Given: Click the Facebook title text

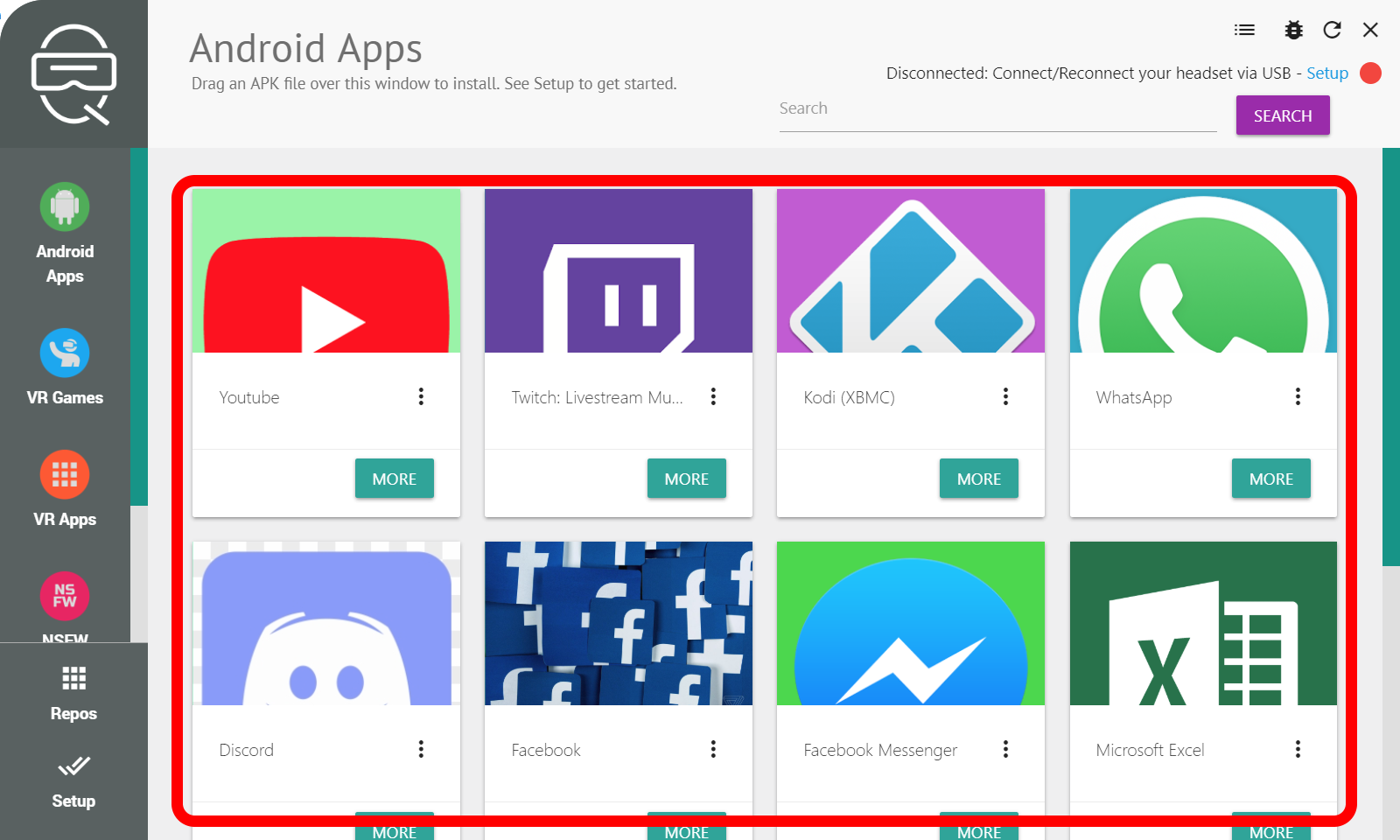Looking at the screenshot, I should (546, 750).
